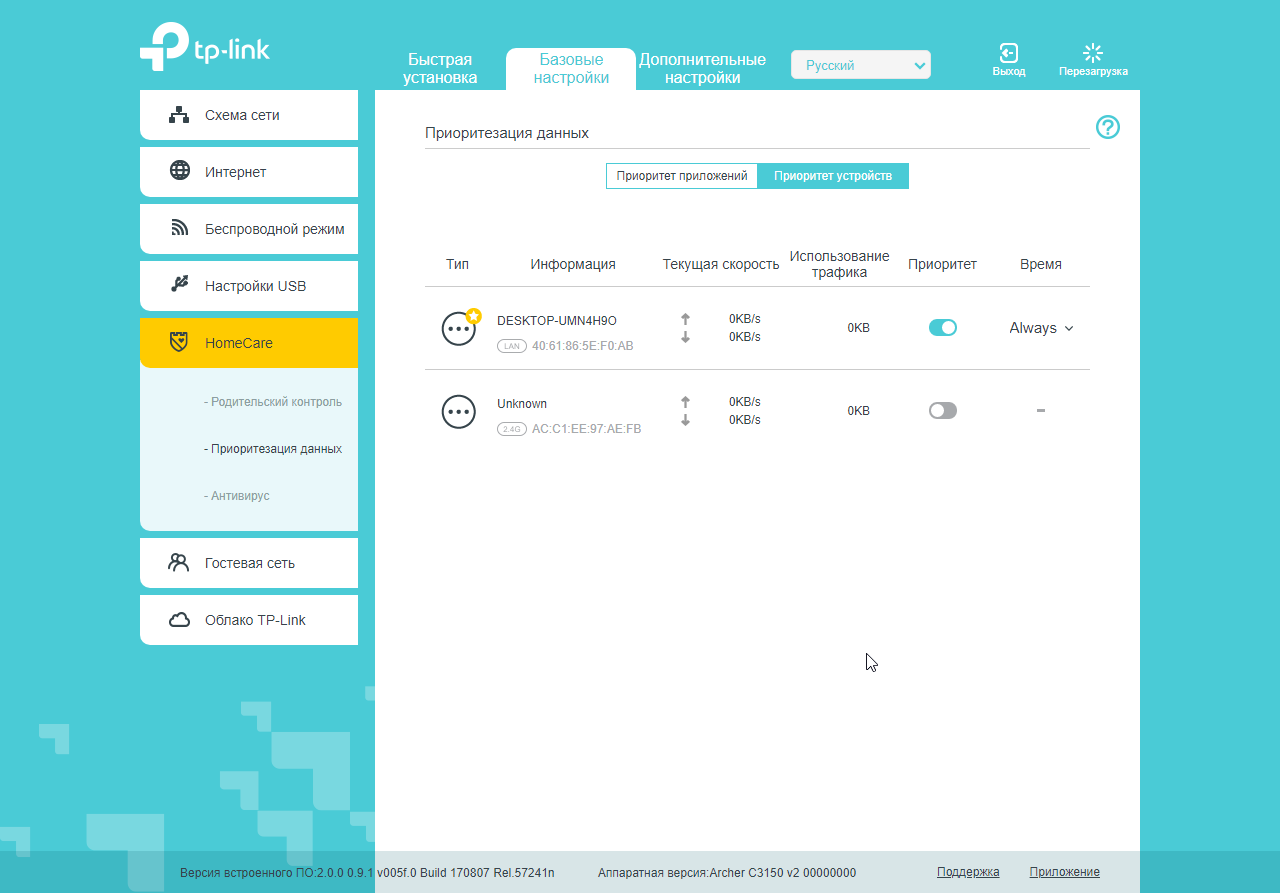Click device type icon for Unknown device
Viewport: 1280px width, 893px height.
click(x=459, y=411)
